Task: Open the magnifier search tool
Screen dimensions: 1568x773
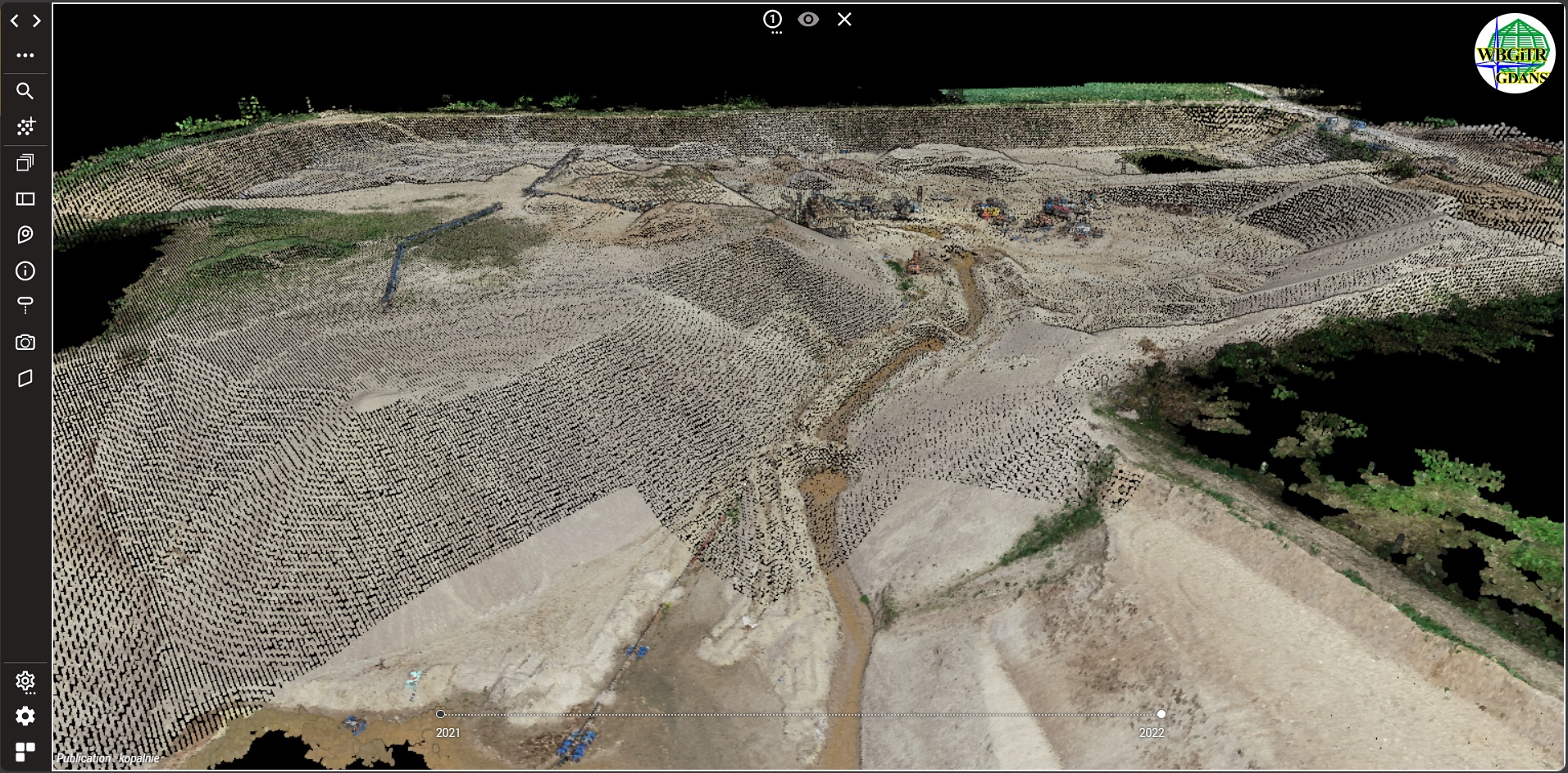Action: click(x=25, y=91)
